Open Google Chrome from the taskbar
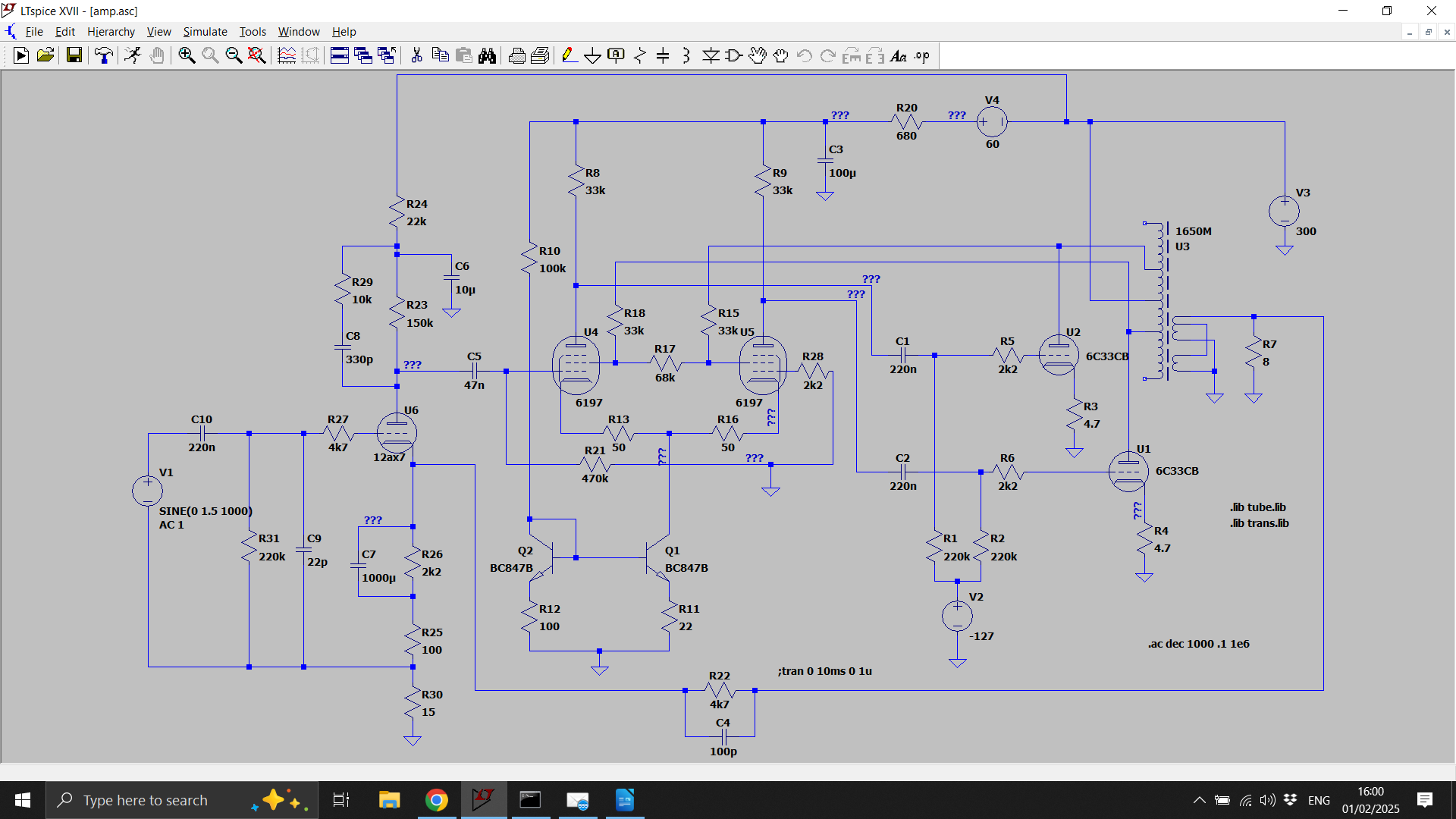The height and width of the screenshot is (819, 1456). point(436,800)
